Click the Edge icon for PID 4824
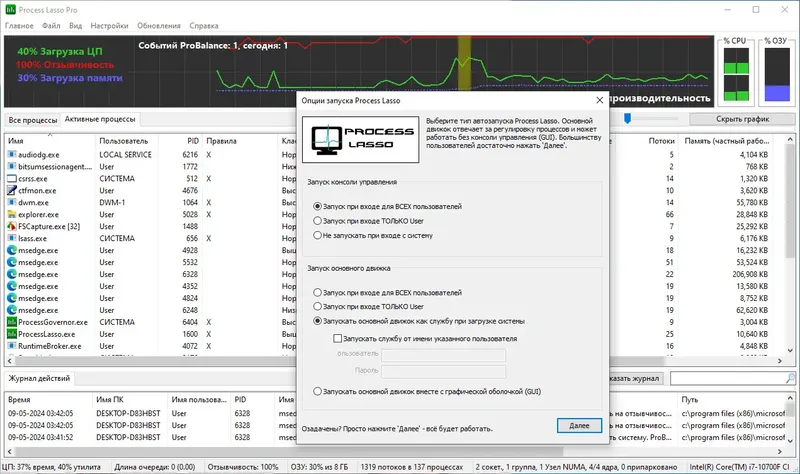800x474 pixels. (12, 298)
